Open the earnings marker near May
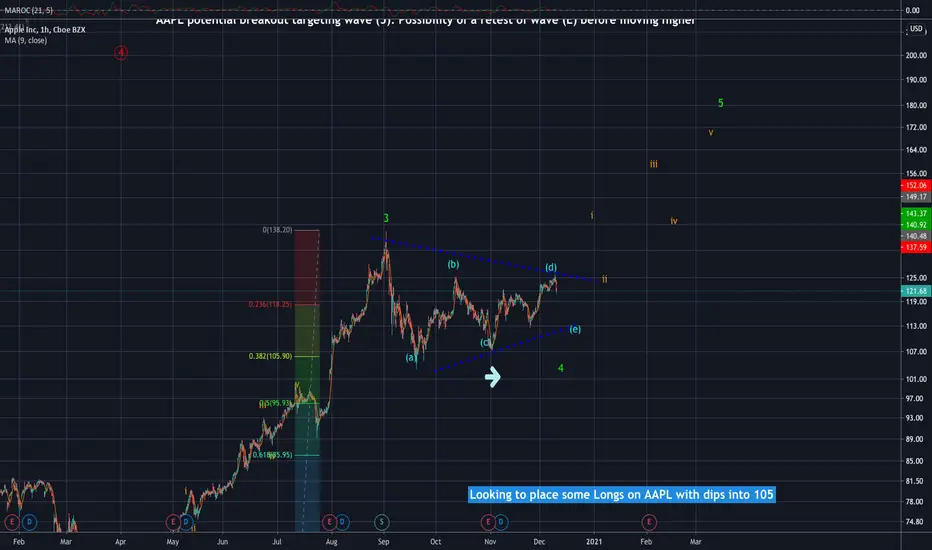 point(173,522)
